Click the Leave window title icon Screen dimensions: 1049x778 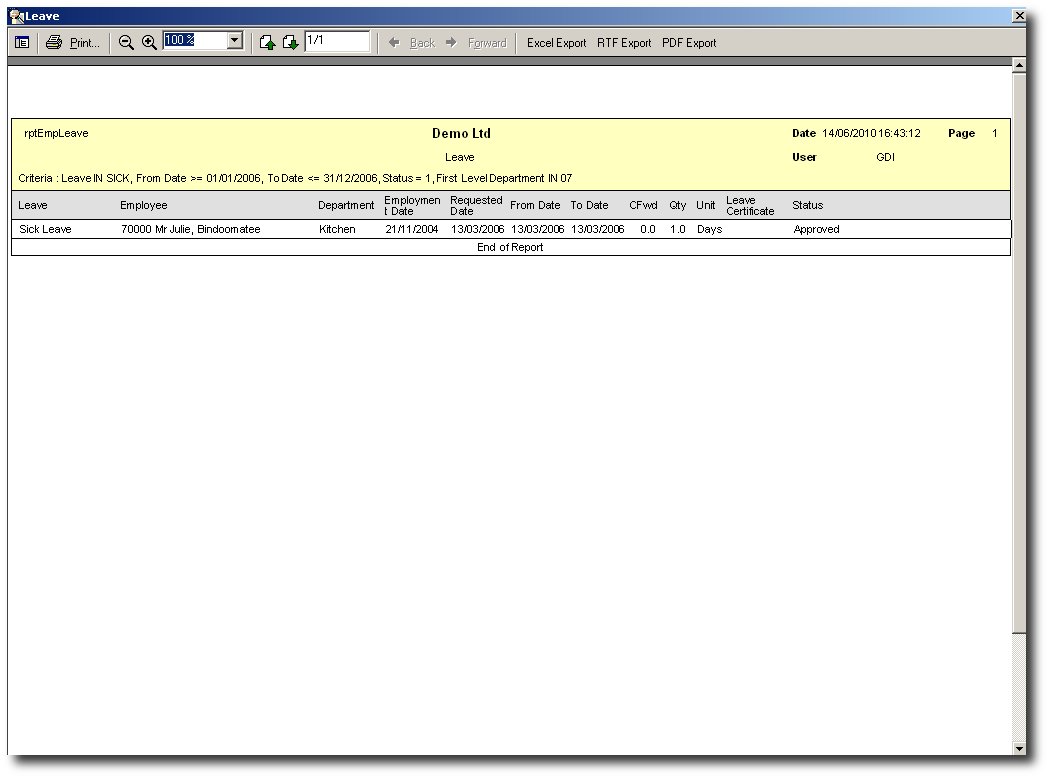[x=15, y=16]
